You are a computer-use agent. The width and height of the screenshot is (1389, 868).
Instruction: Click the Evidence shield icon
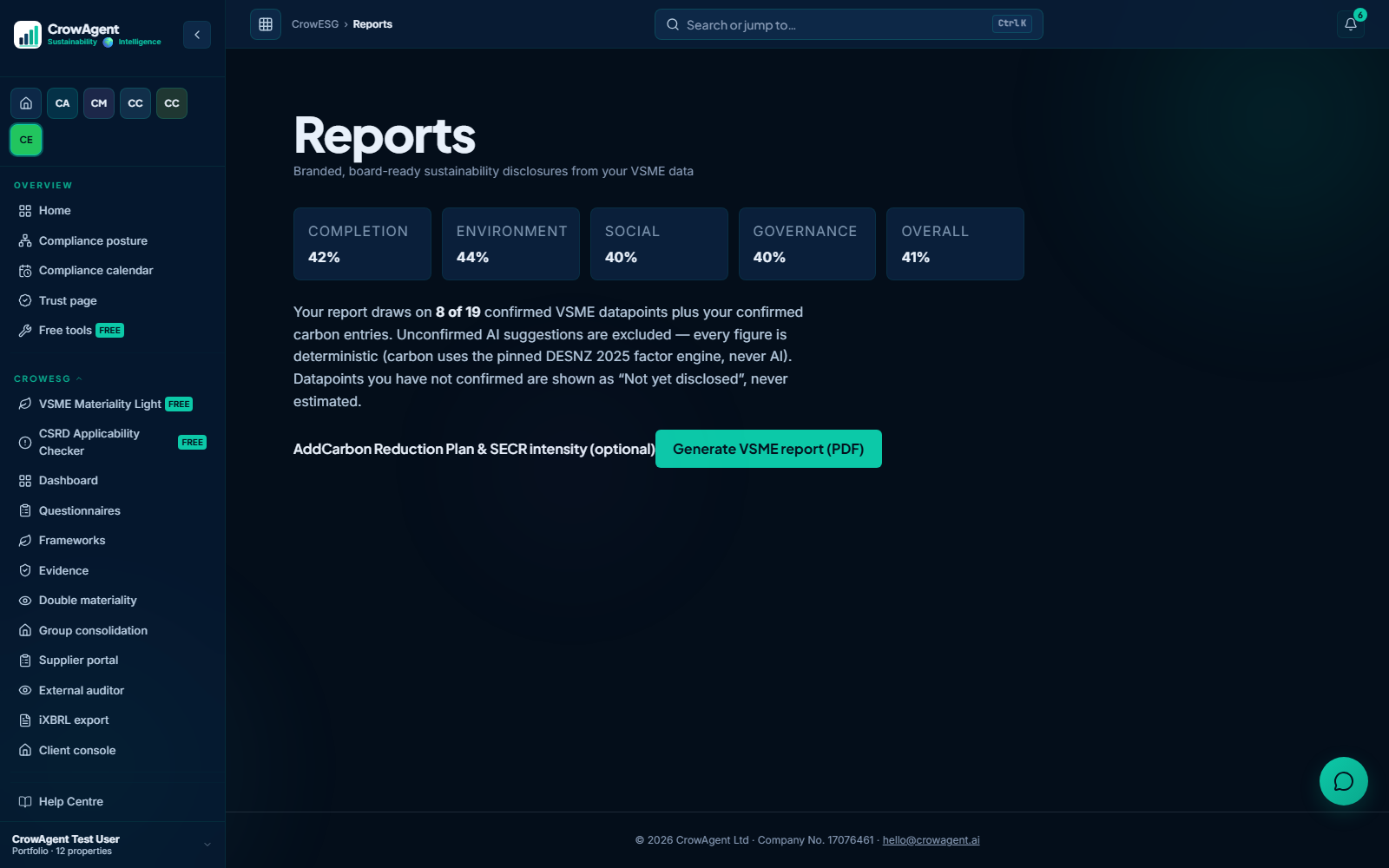(x=25, y=570)
